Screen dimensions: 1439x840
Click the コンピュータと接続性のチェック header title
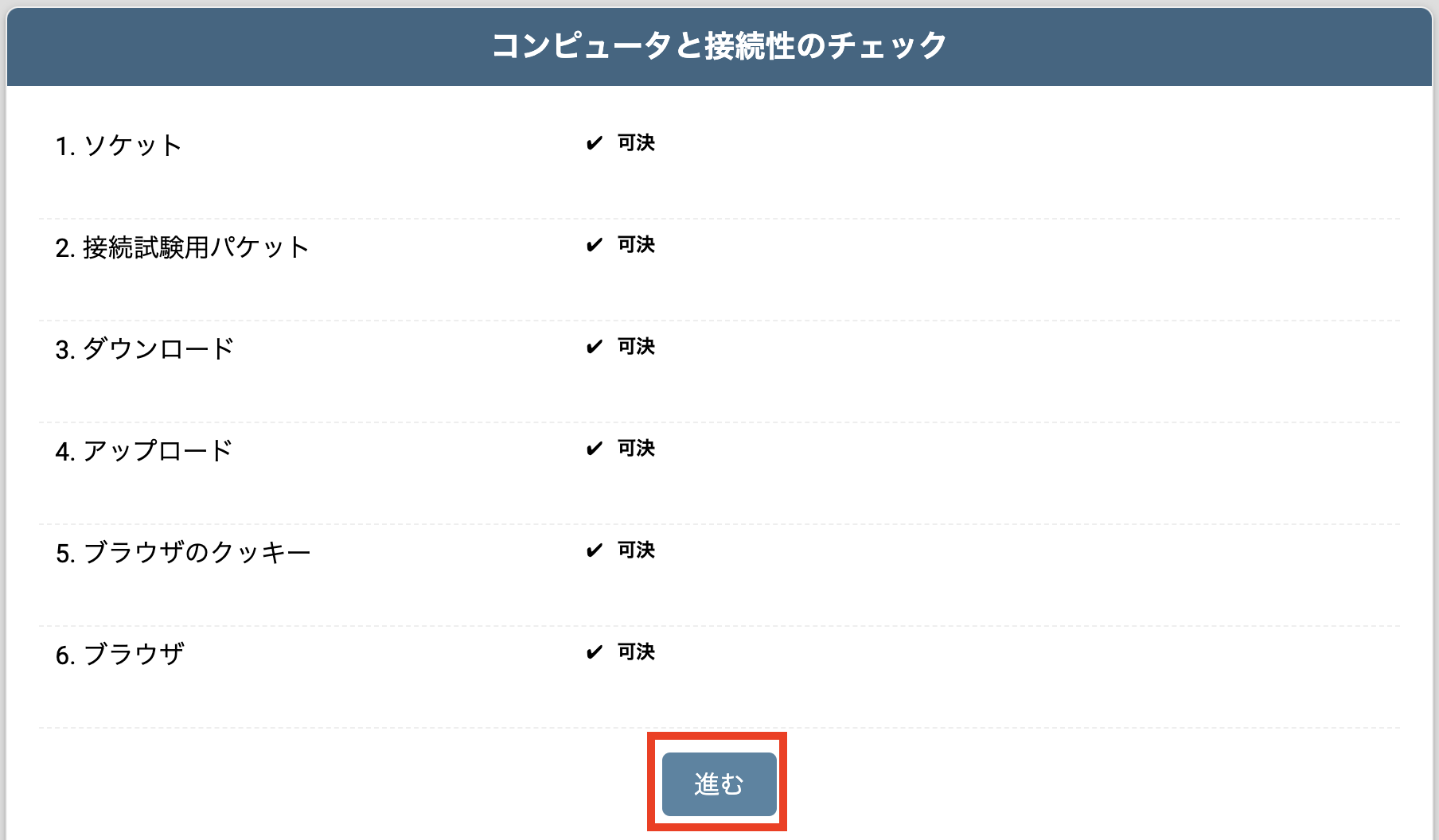coord(719,45)
